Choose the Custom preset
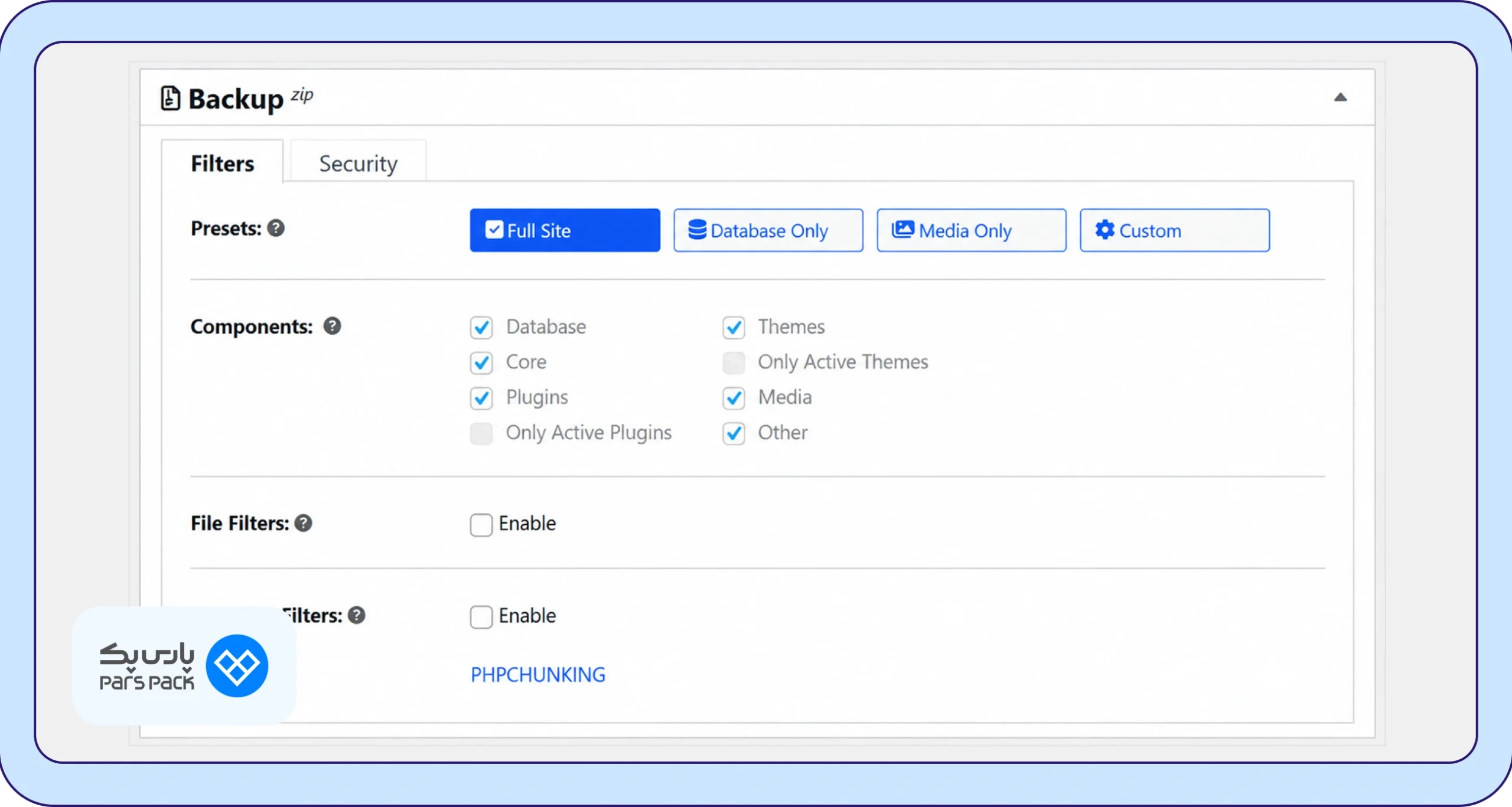The height and width of the screenshot is (807, 1512). (1174, 230)
